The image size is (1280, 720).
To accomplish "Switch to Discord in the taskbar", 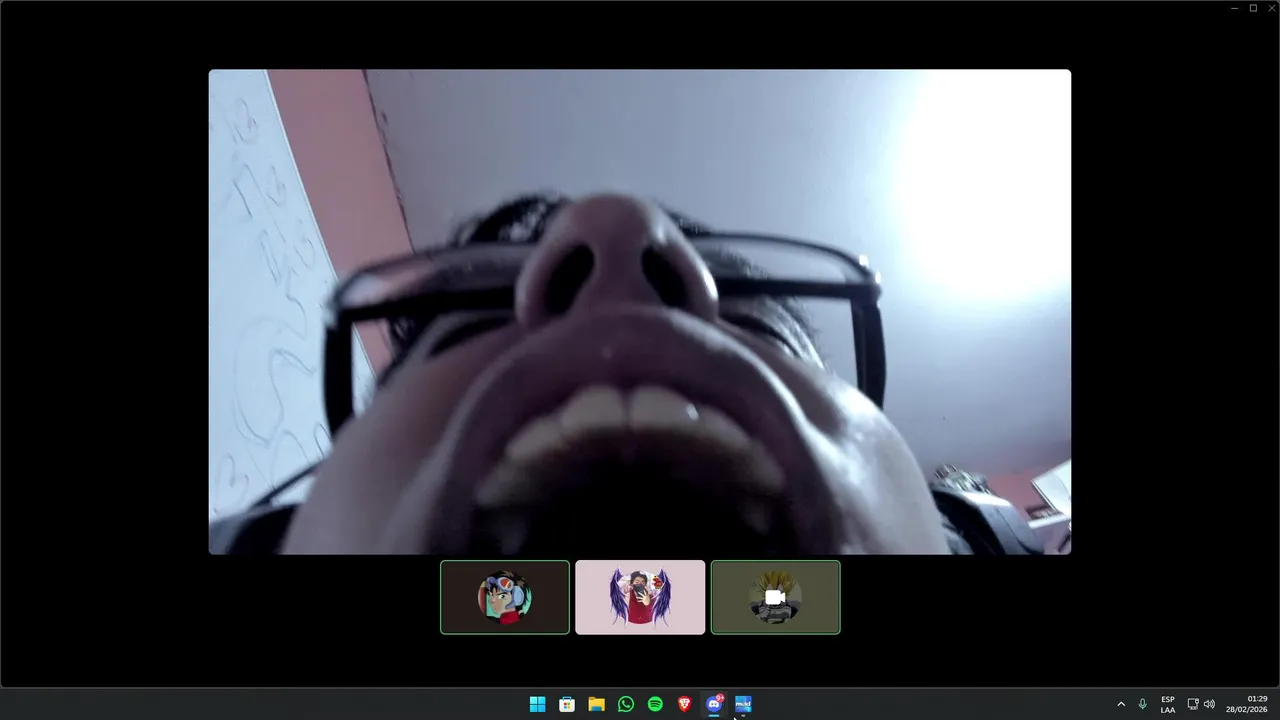I will coord(714,704).
